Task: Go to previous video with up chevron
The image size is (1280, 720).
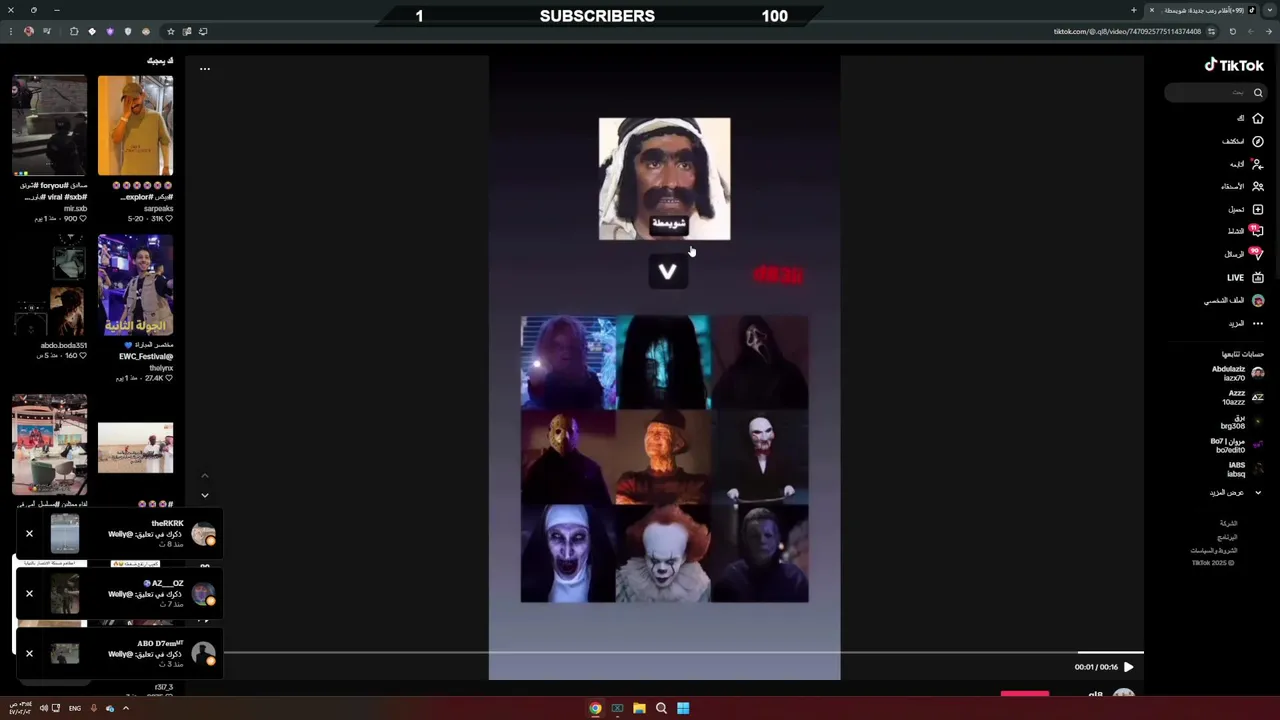Action: (205, 476)
